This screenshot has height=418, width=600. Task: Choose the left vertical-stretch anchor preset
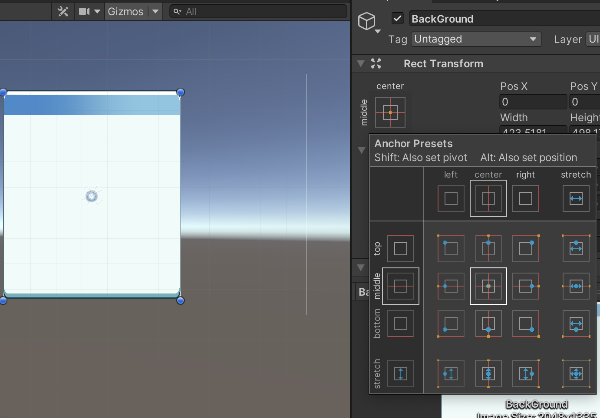451,373
